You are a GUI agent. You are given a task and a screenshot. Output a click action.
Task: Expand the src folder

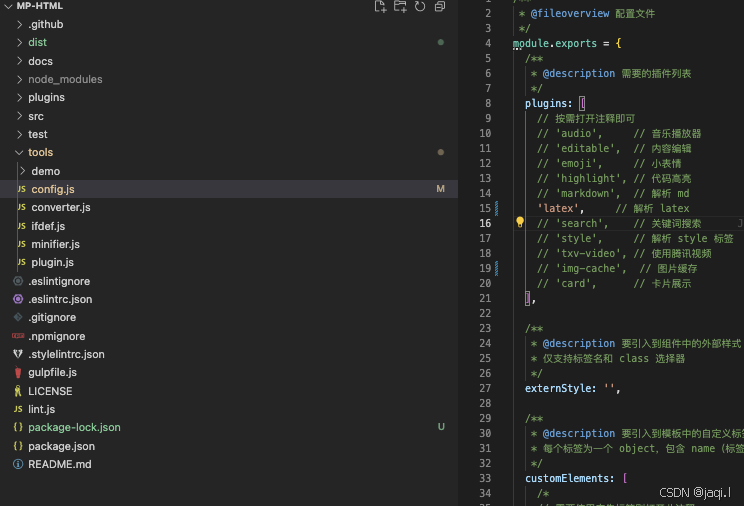19,116
